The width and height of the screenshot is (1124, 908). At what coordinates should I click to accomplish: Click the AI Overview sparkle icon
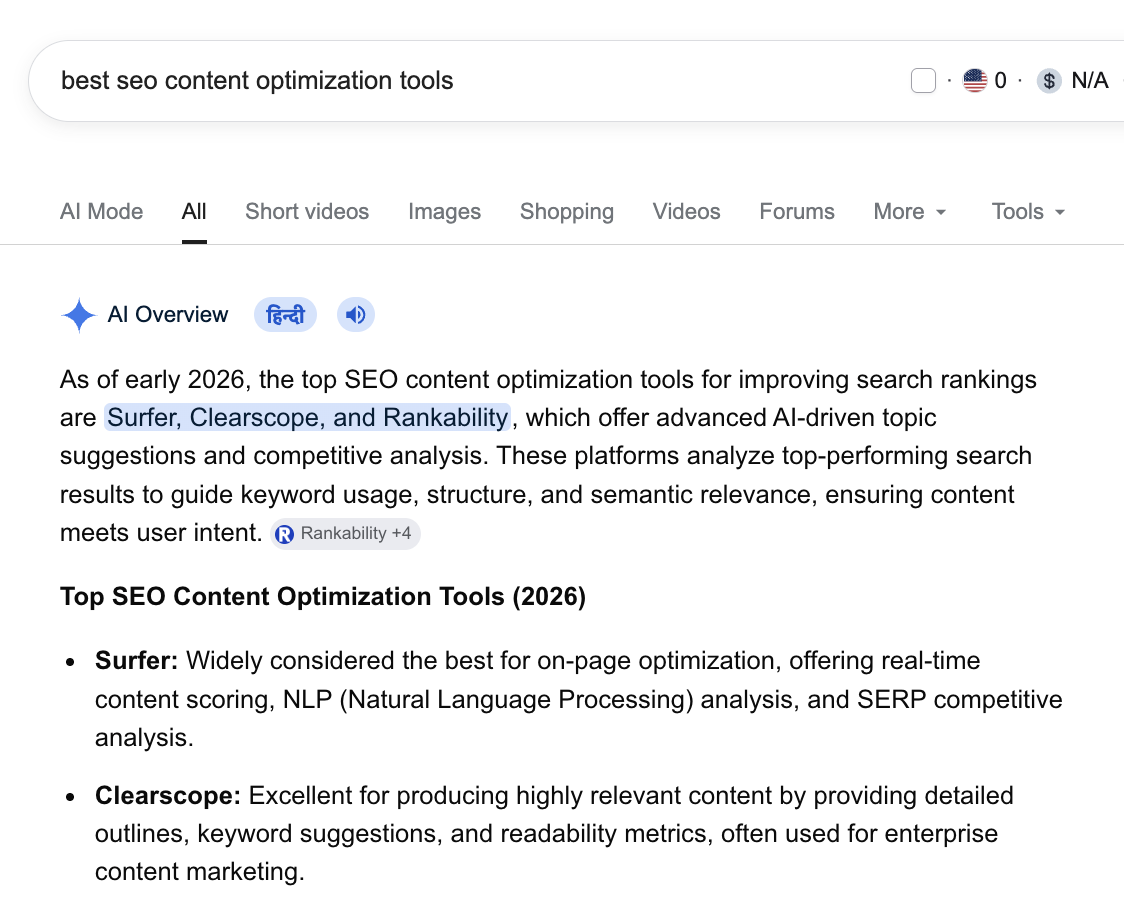pos(78,315)
